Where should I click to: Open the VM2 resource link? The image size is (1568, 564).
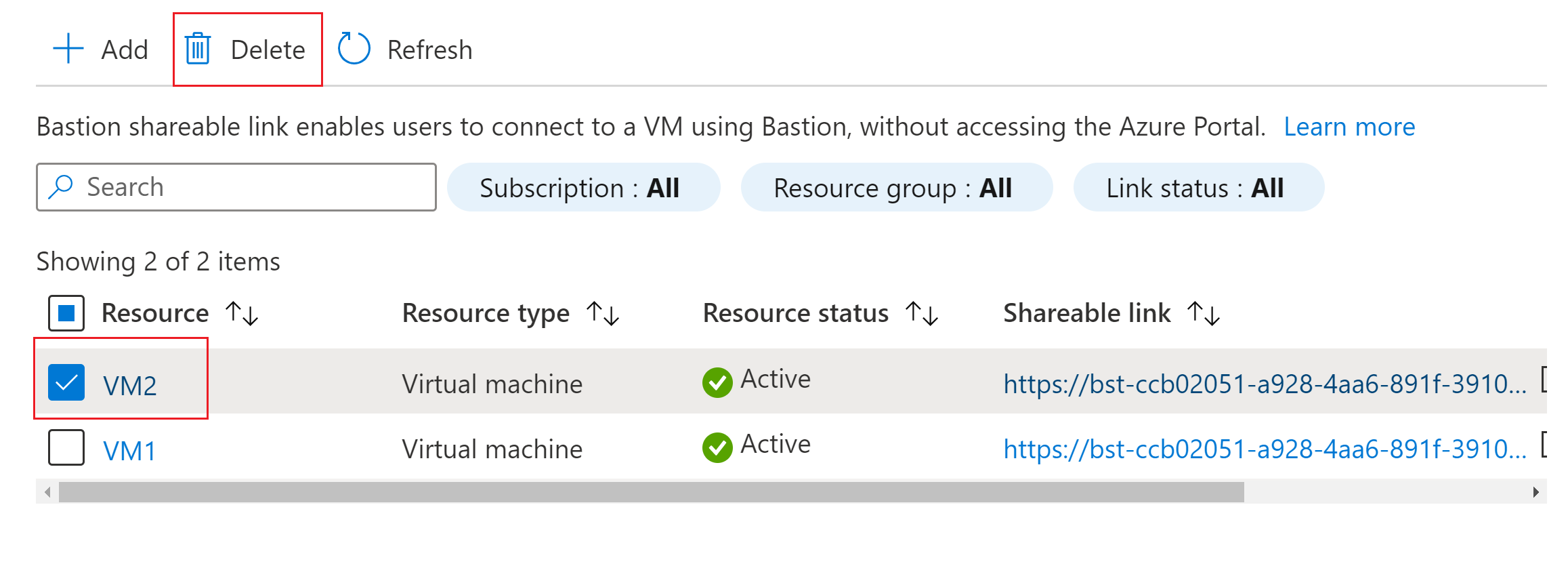point(129,386)
